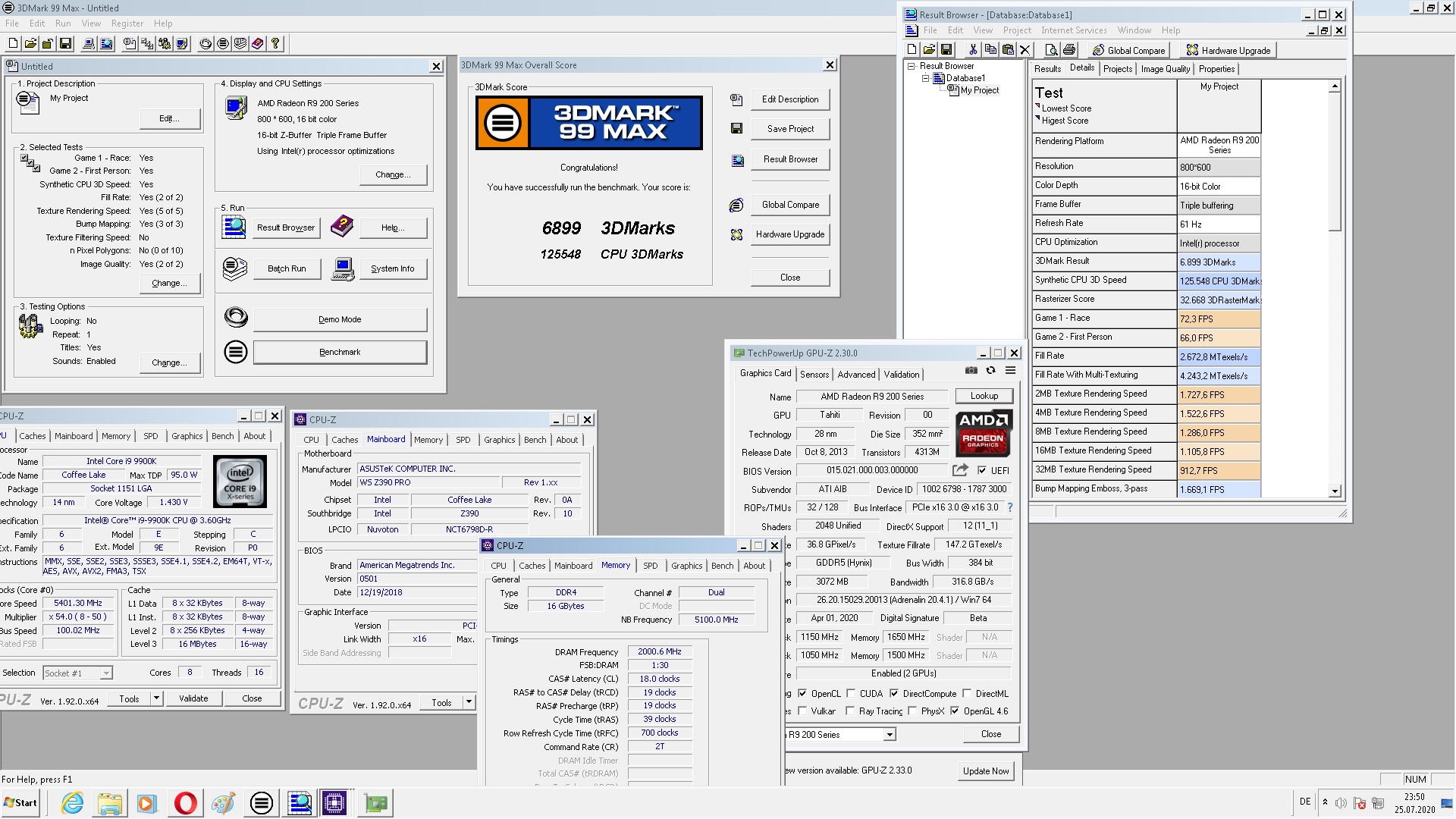Click the Opera browser icon in taskbar
This screenshot has width=1456, height=819.
click(x=185, y=803)
